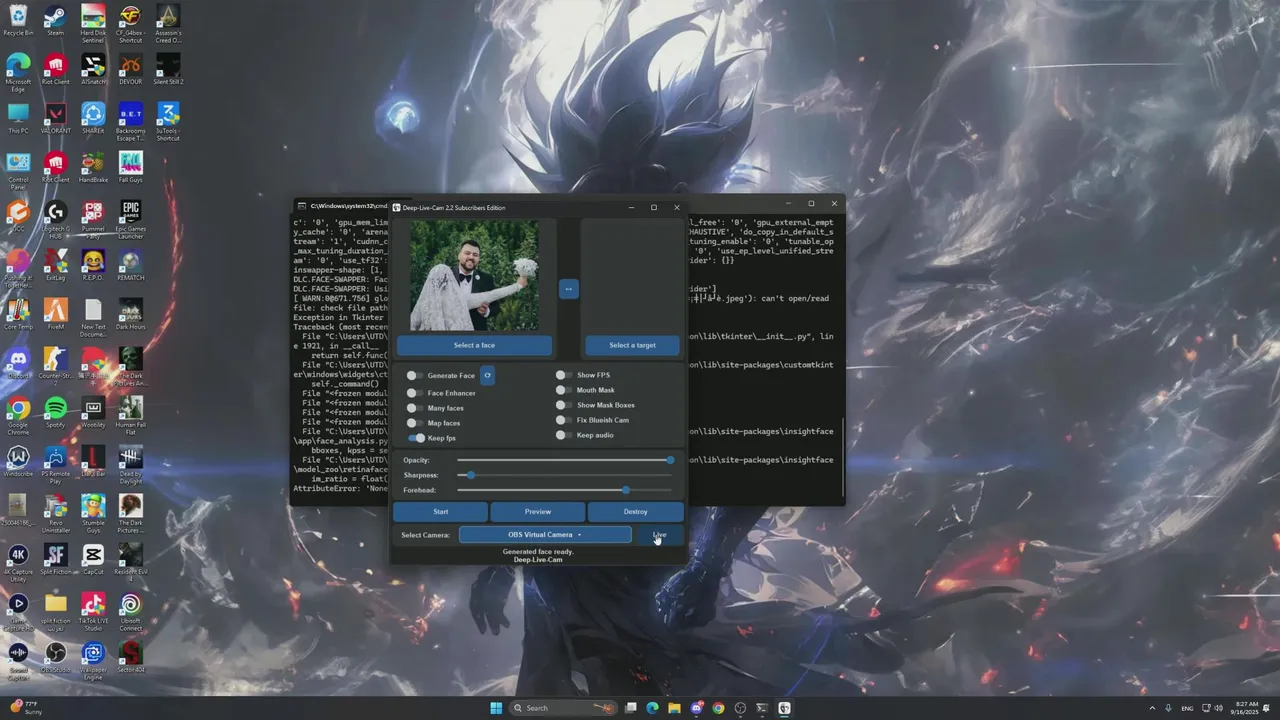Click the swap faces arrow button
1280x720 pixels.
568,289
